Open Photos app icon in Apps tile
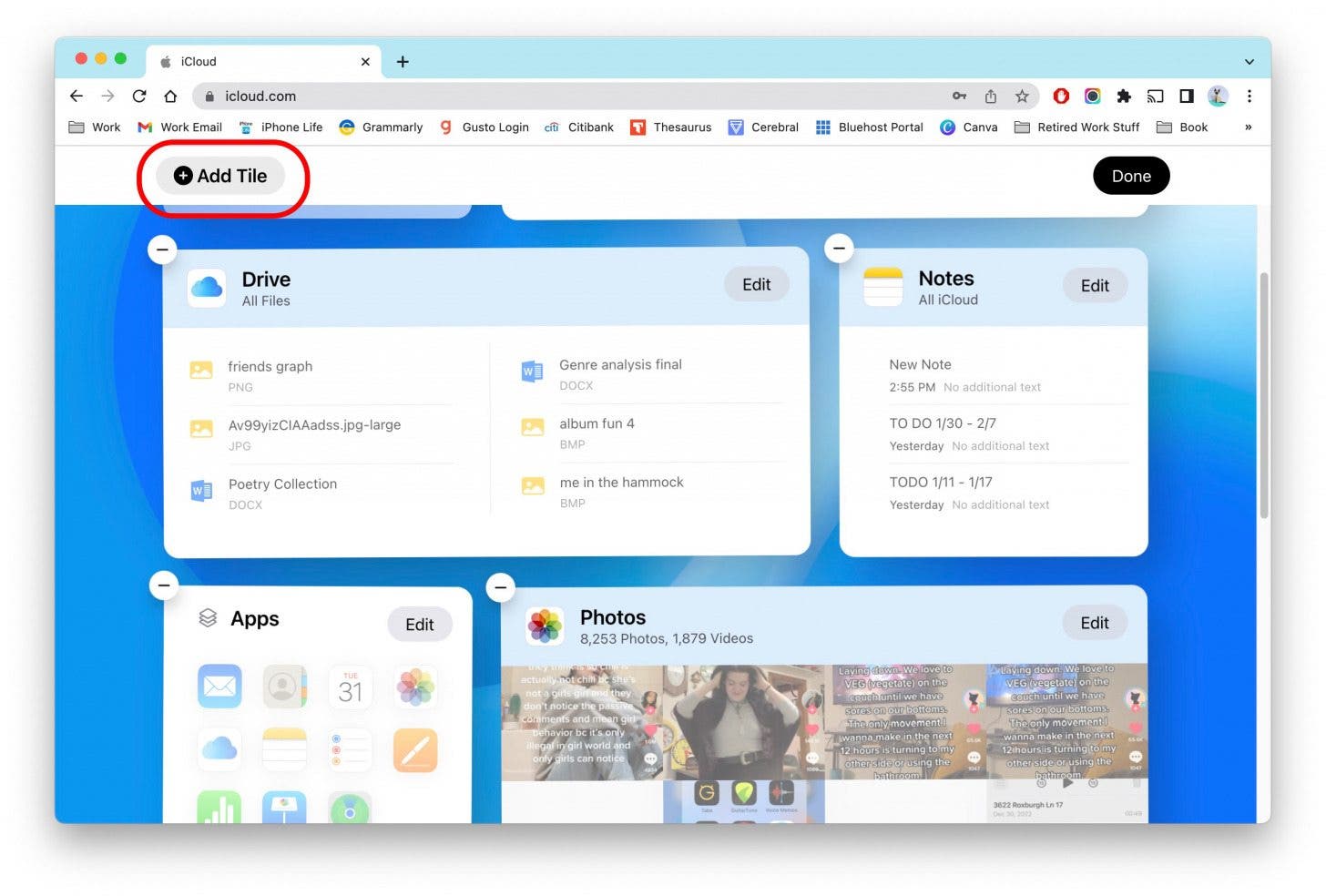The image size is (1326, 896). 415,687
